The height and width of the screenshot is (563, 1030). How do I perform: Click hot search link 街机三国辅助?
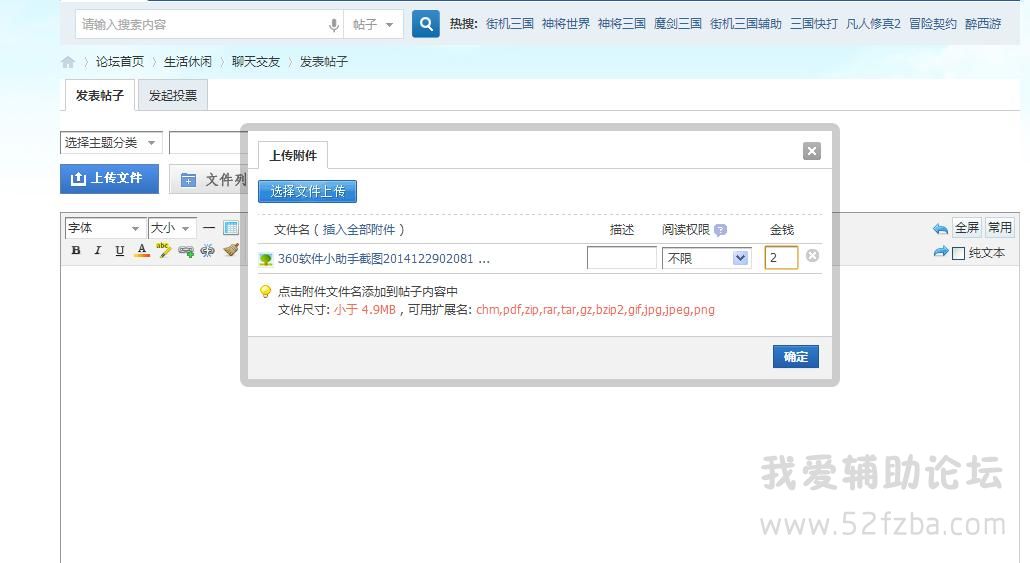pyautogui.click(x=746, y=24)
